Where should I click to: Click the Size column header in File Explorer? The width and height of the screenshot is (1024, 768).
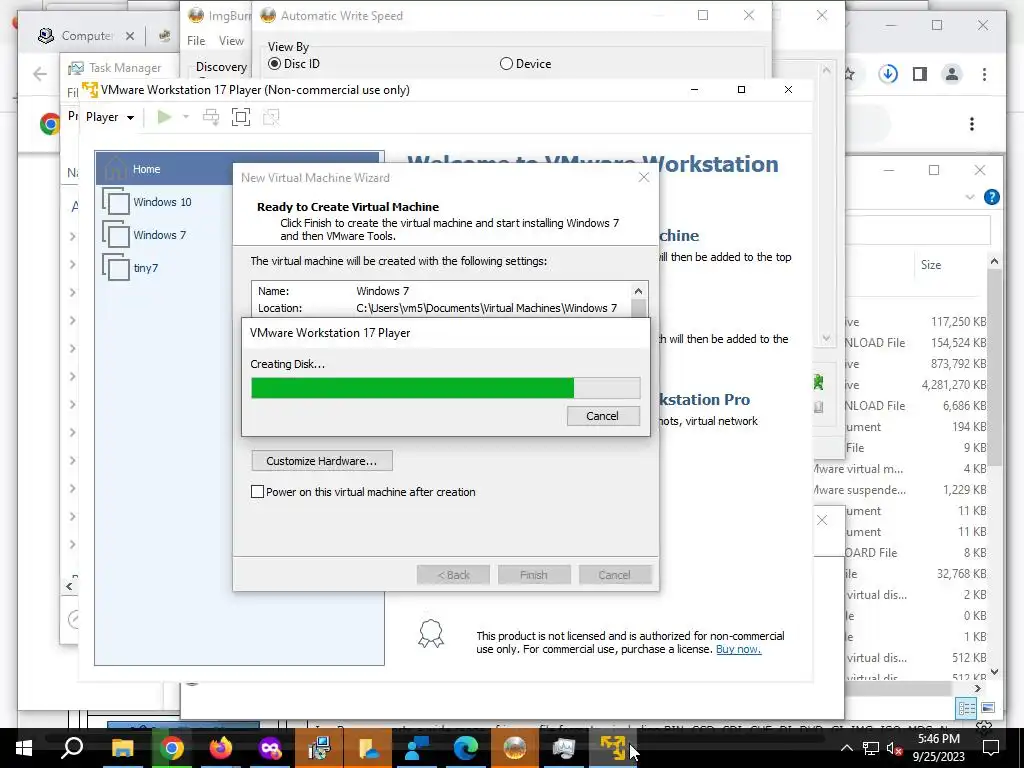(931, 265)
